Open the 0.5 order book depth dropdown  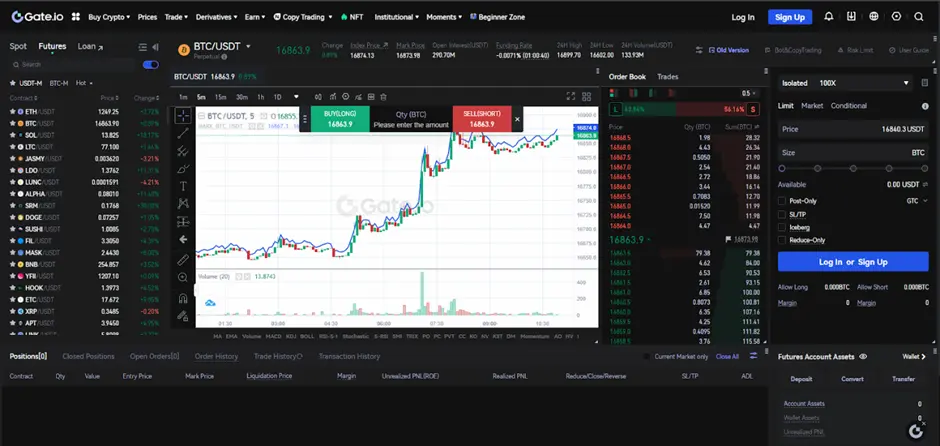click(x=749, y=94)
